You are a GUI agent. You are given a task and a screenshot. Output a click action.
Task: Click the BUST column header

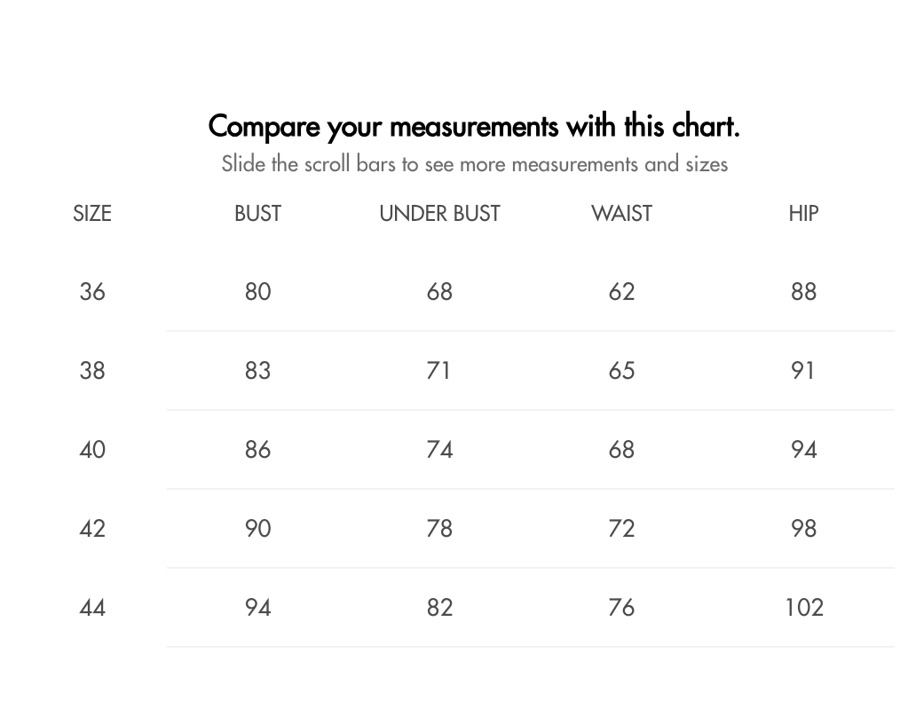(258, 214)
